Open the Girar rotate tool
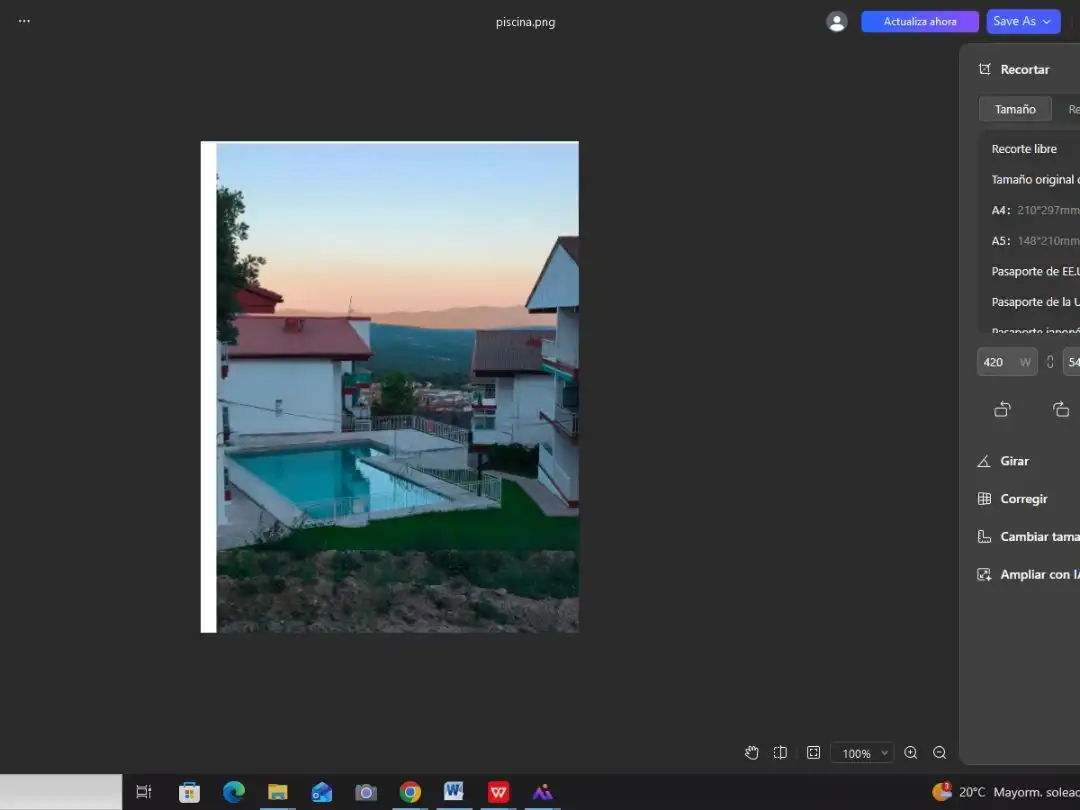Viewport: 1080px width, 810px height. [x=1004, y=461]
